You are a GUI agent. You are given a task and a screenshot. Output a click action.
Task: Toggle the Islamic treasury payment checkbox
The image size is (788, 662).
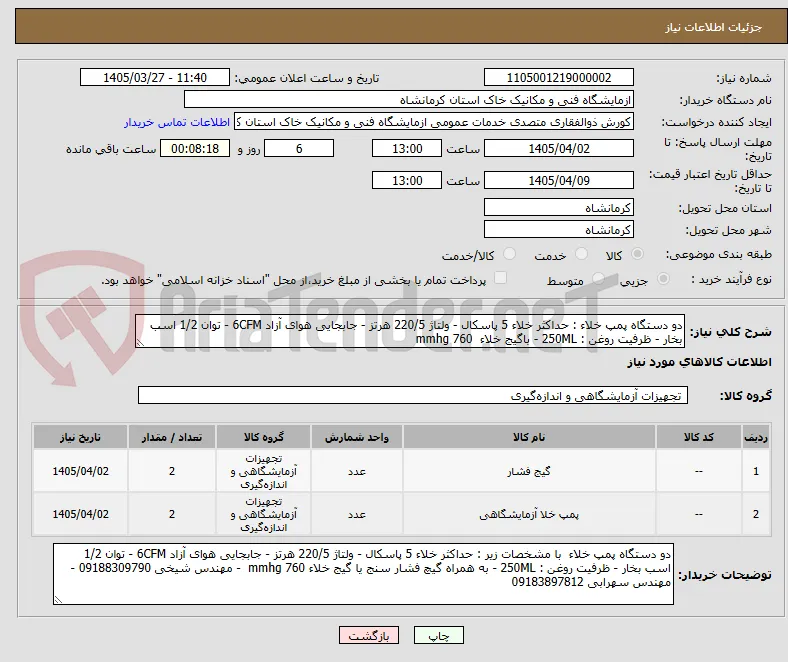point(501,278)
